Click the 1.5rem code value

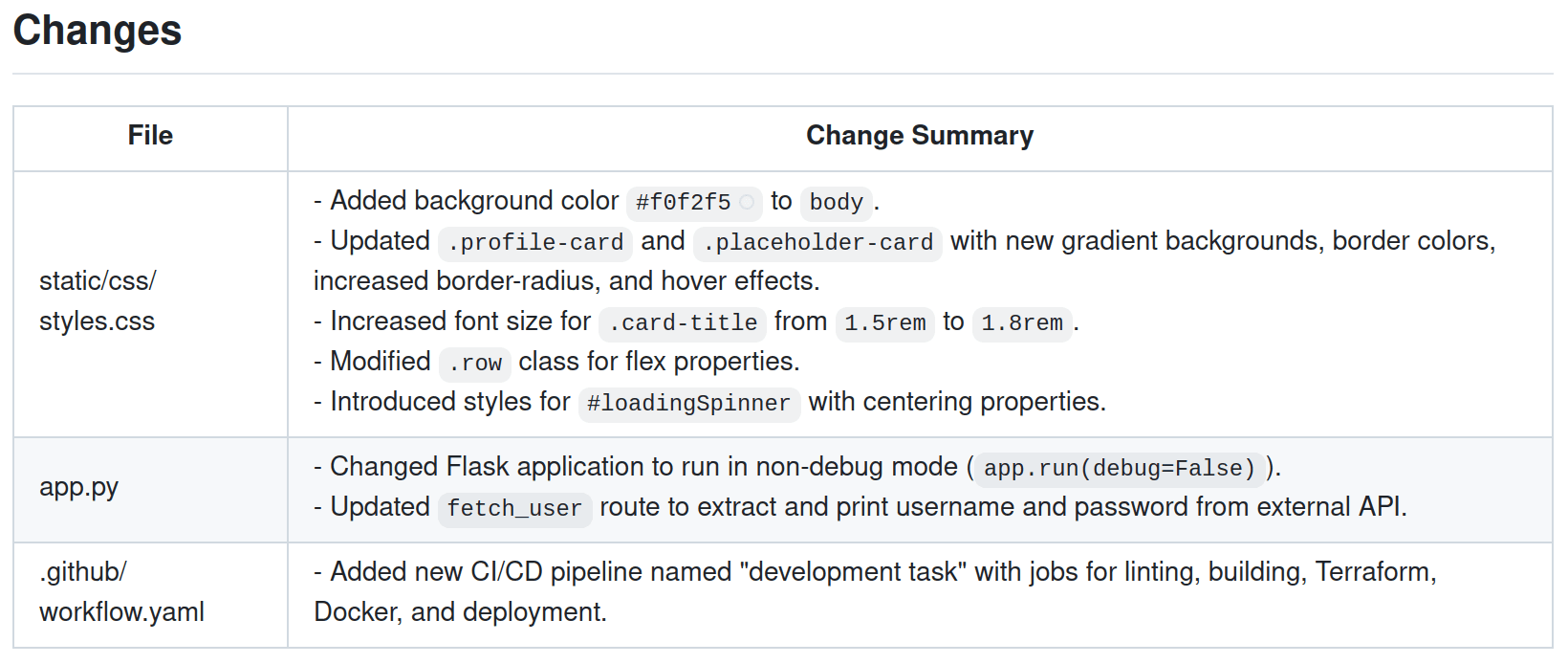pyautogui.click(x=884, y=323)
